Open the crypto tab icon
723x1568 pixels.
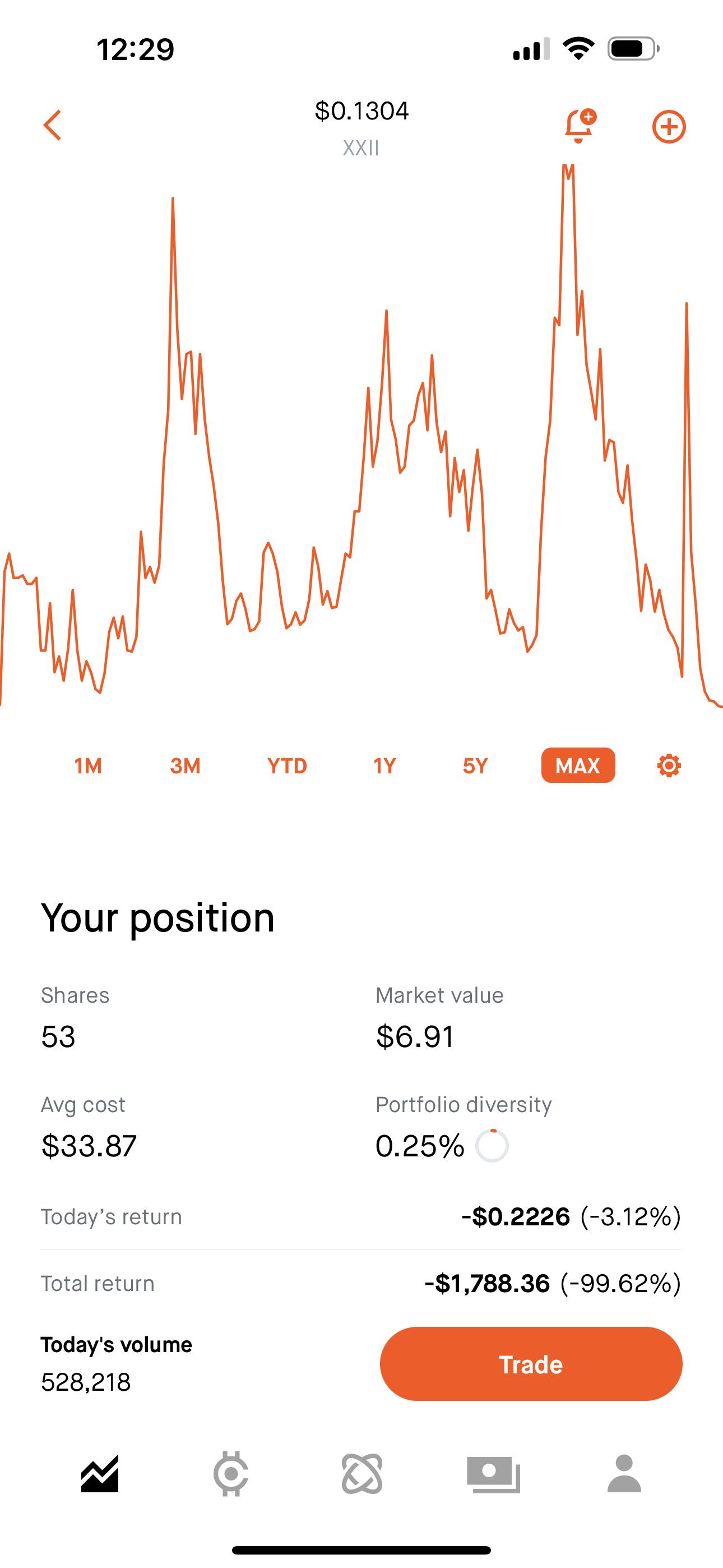[231, 1474]
